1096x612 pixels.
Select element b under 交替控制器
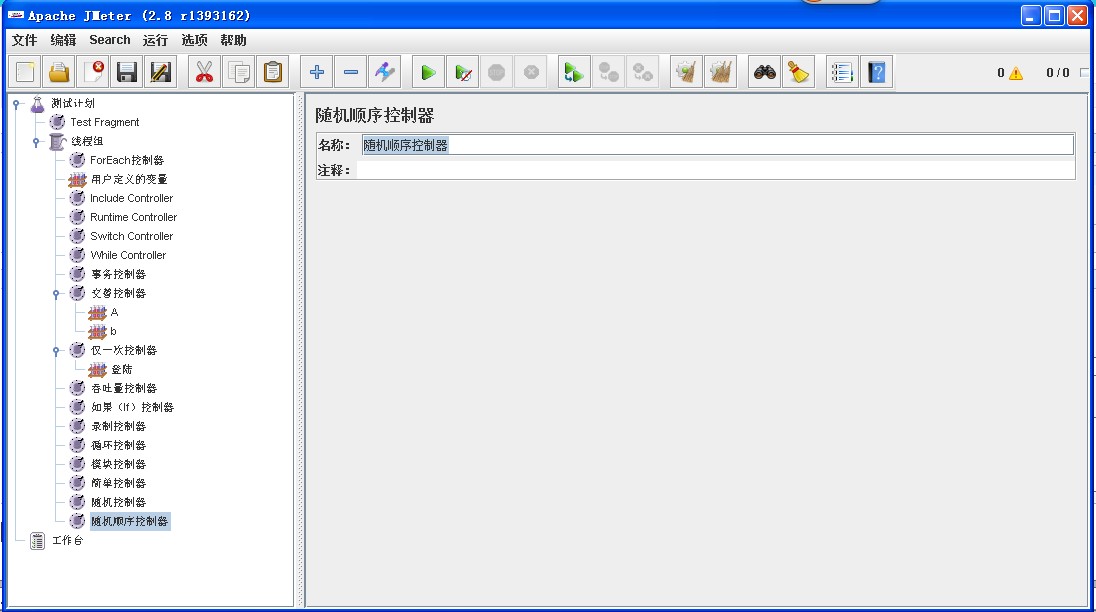click(113, 331)
